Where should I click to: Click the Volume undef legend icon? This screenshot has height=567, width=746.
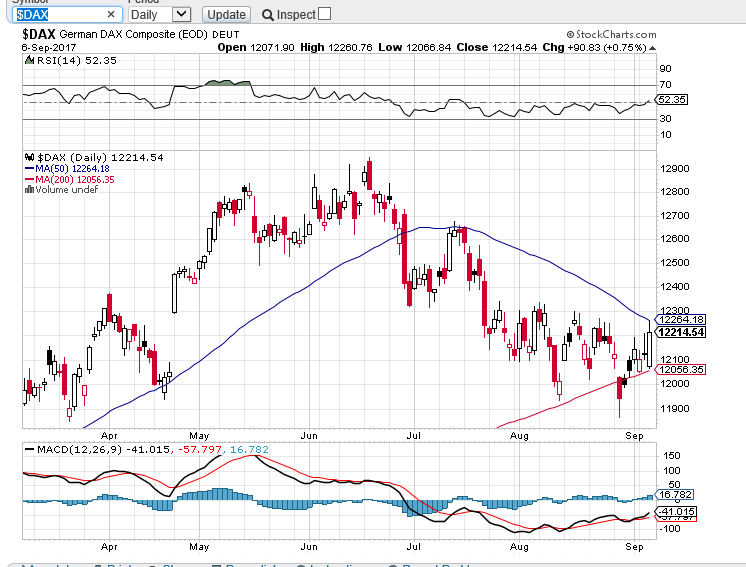(x=29, y=189)
